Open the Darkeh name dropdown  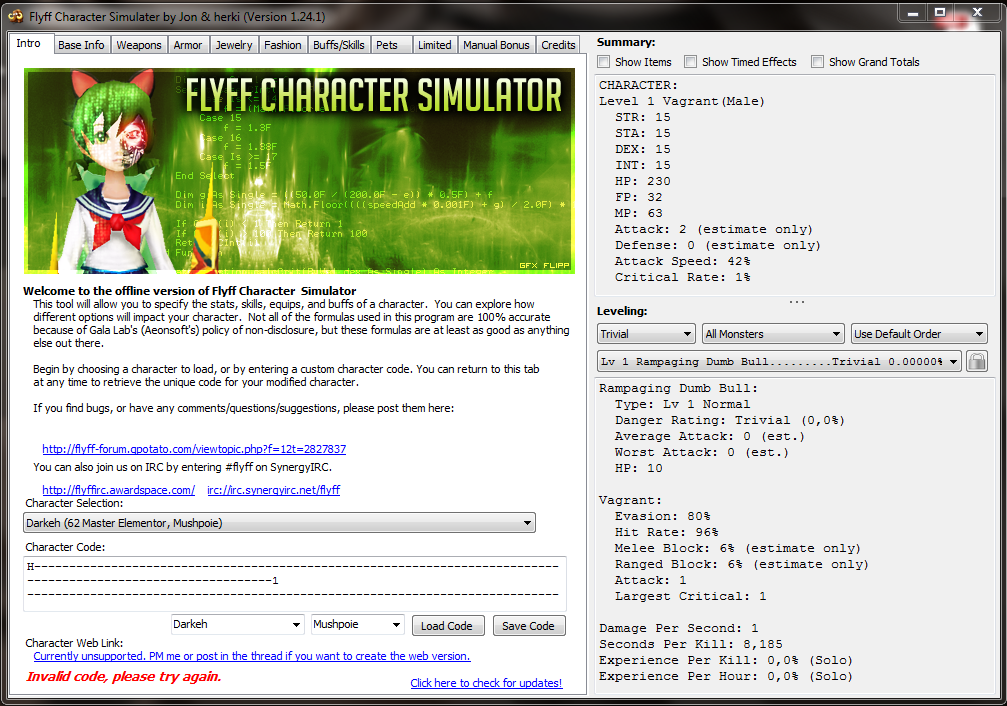(x=237, y=624)
